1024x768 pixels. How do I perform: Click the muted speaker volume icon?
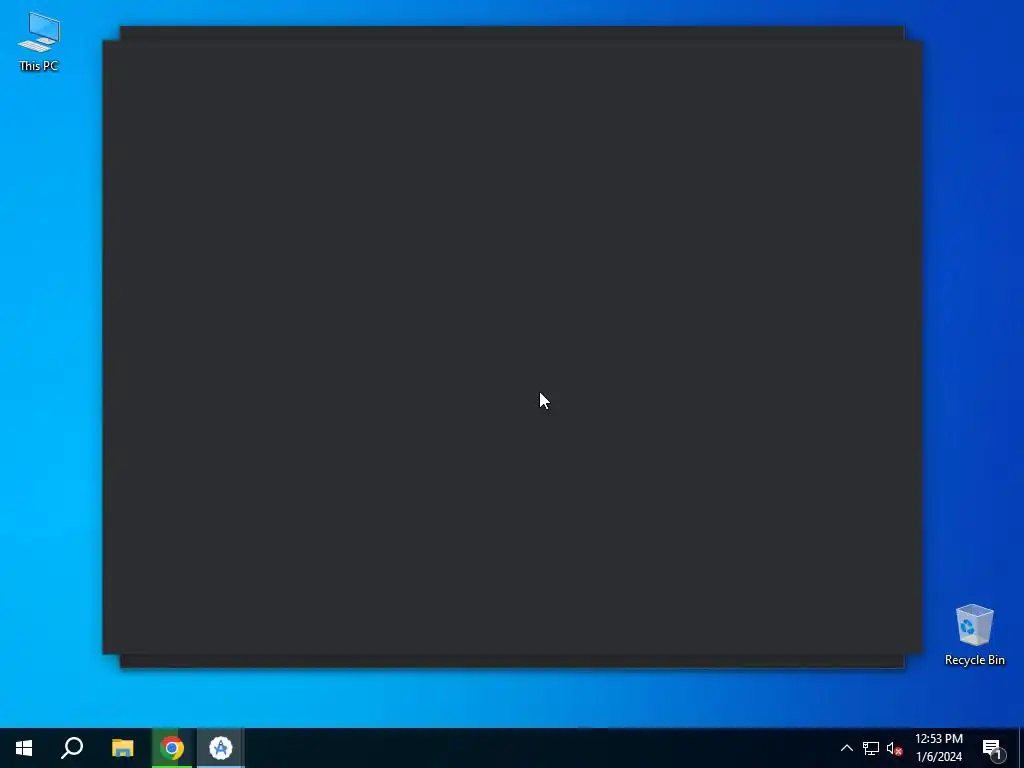pyautogui.click(x=894, y=748)
